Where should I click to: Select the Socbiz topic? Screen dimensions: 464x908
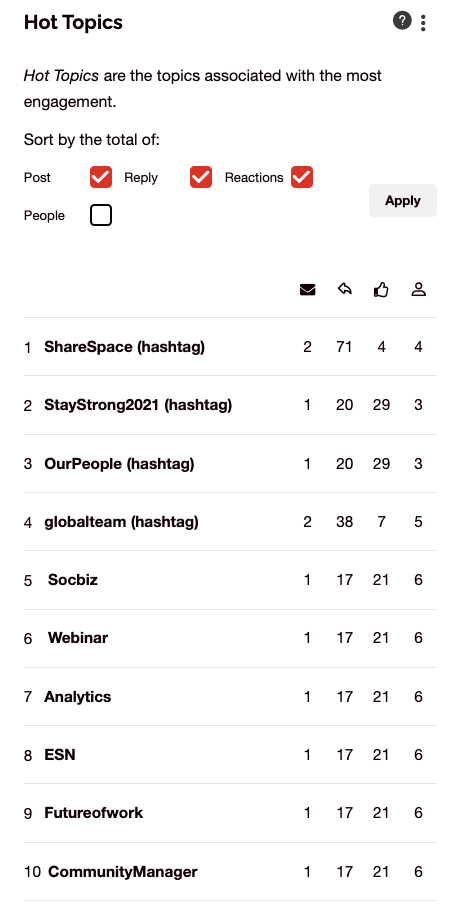pos(73,580)
